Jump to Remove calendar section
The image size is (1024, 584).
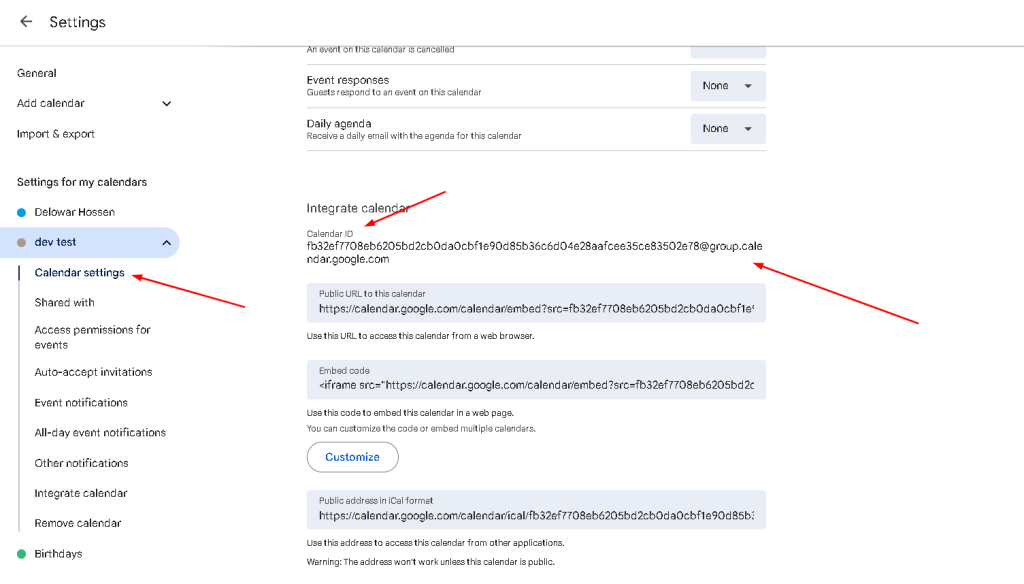tap(77, 523)
